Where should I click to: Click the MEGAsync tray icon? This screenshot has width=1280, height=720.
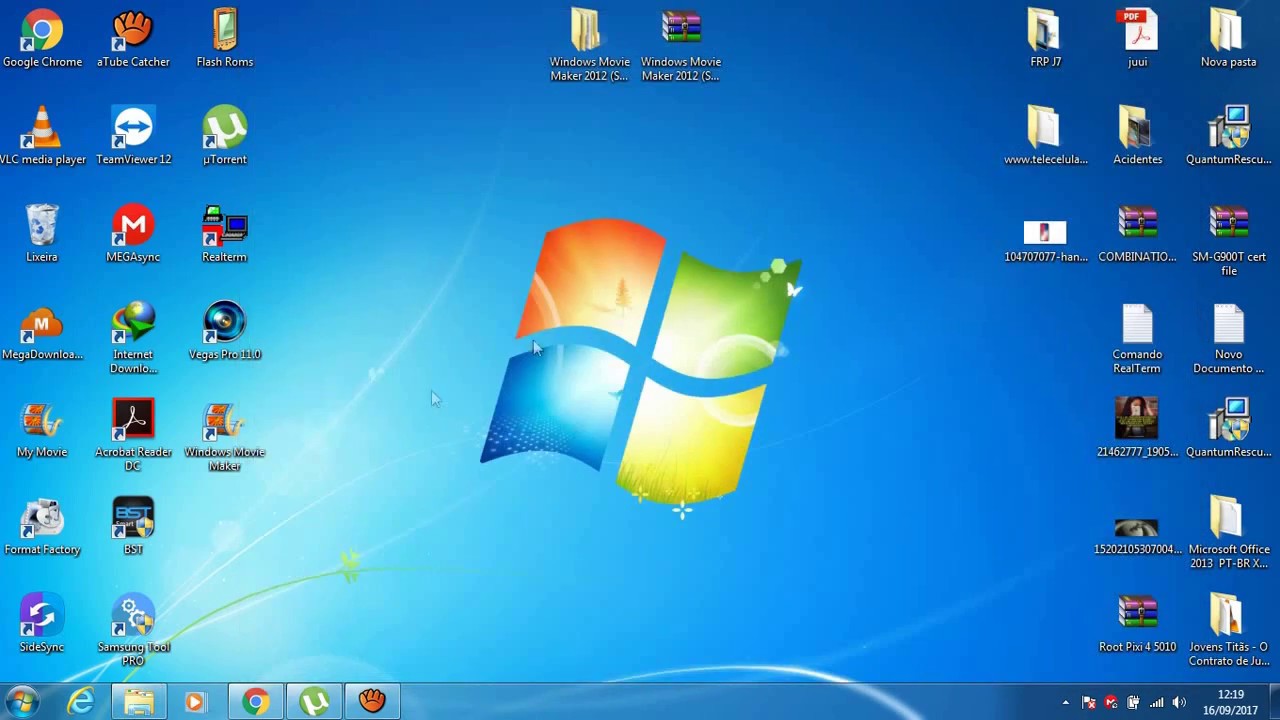pyautogui.click(x=1111, y=703)
